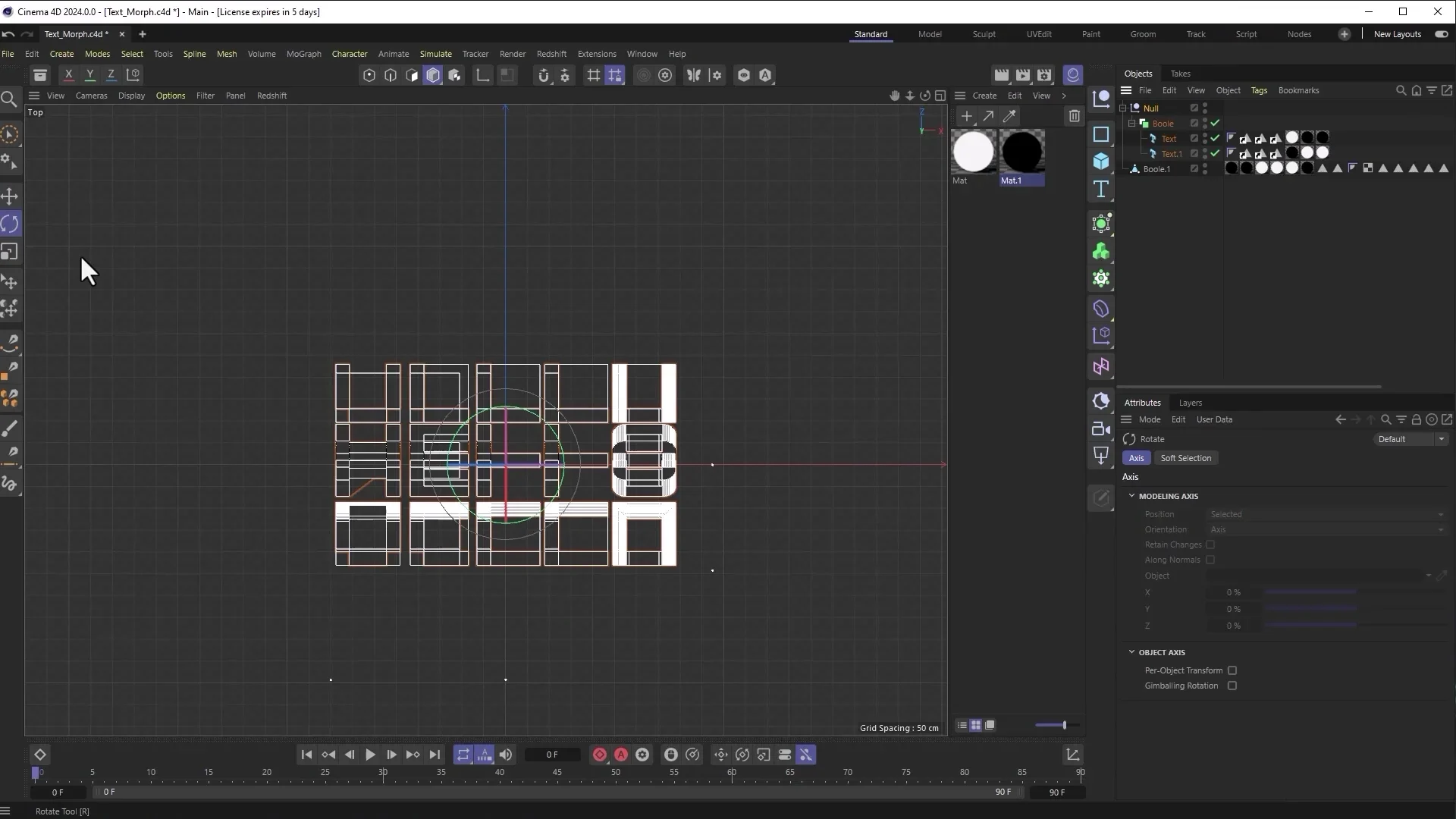Screen dimensions: 1456x819
Task: Play the animation forward
Action: tap(370, 755)
